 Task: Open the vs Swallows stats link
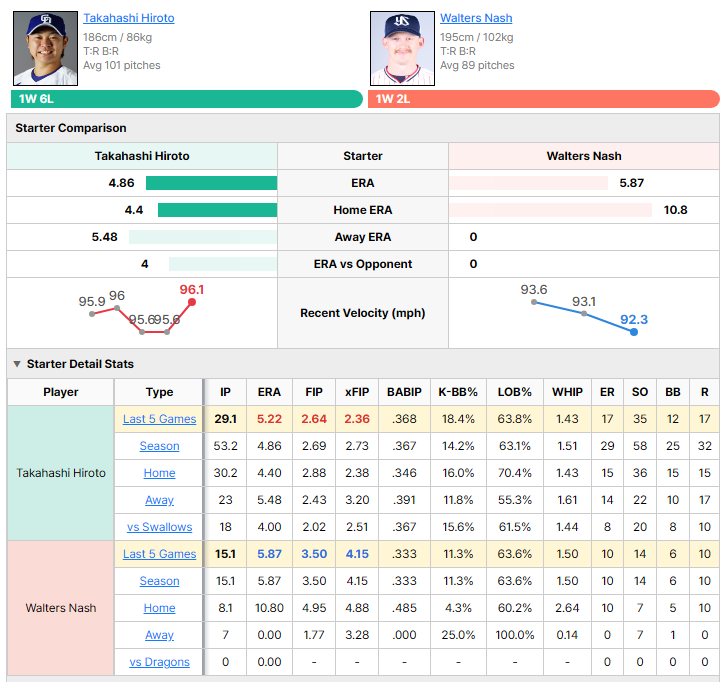tap(159, 527)
